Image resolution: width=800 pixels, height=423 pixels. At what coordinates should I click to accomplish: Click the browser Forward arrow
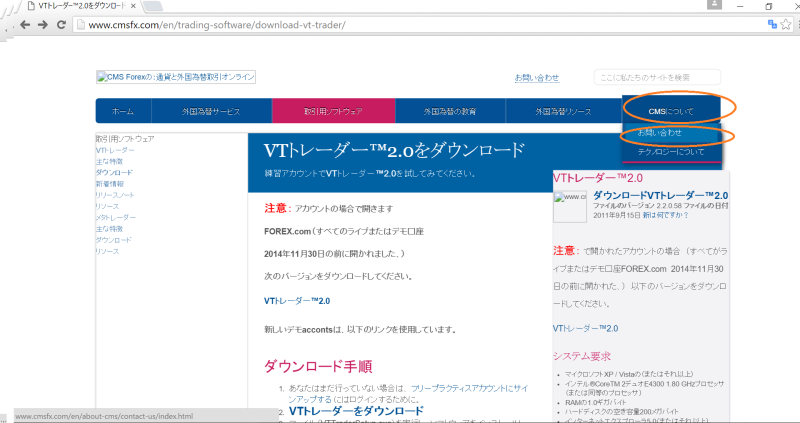43,24
